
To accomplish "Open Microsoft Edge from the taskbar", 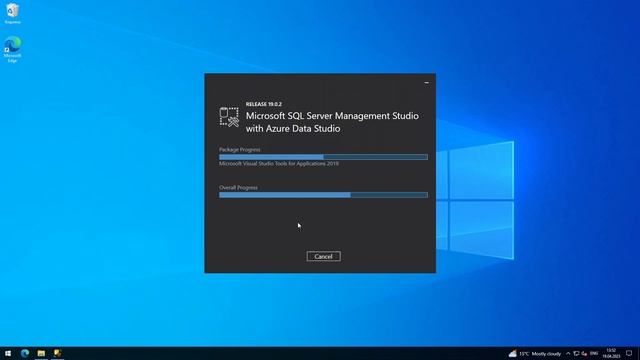I will click(25, 353).
